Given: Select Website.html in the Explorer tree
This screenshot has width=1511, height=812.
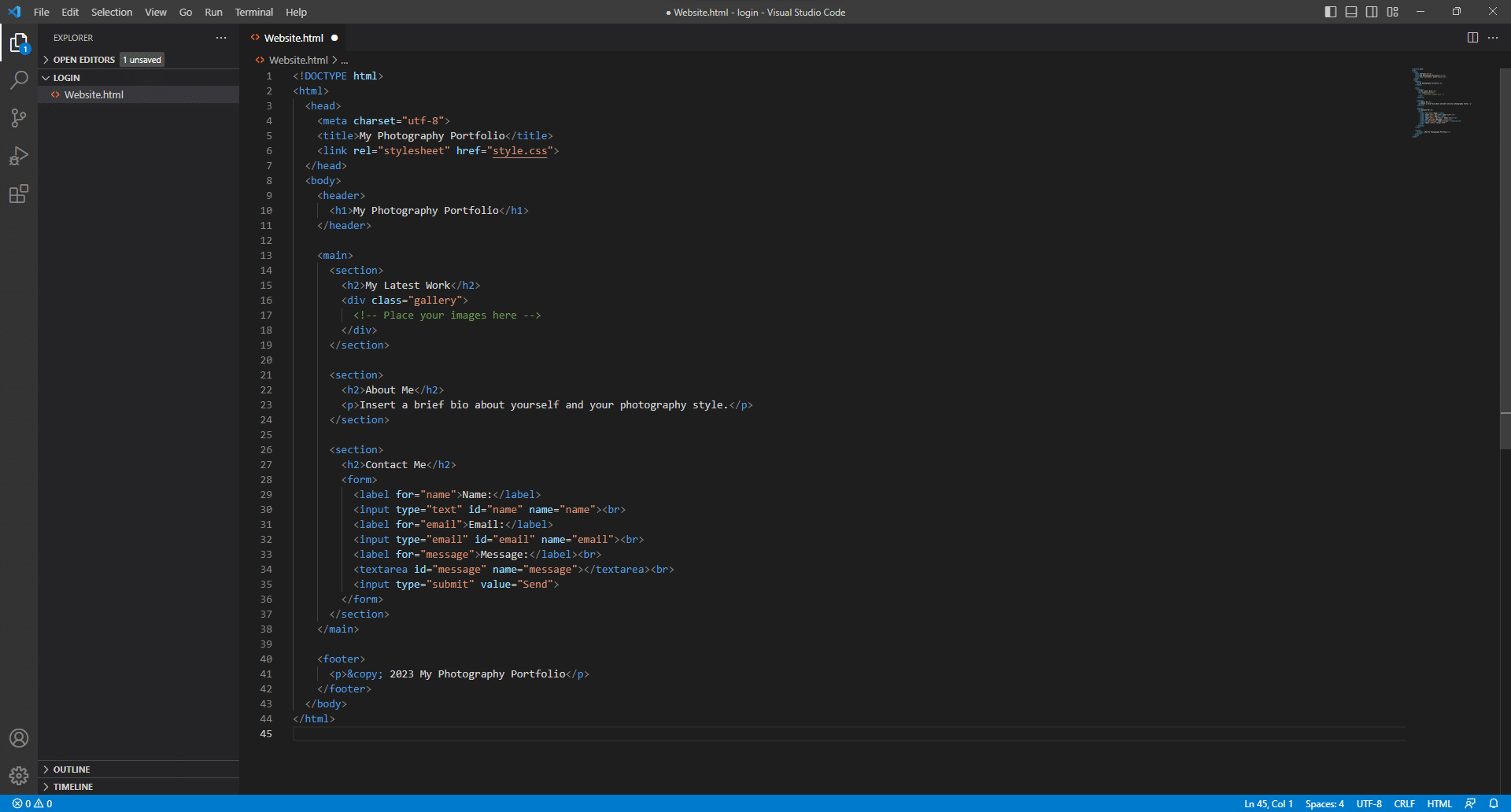Looking at the screenshot, I should tap(94, 94).
